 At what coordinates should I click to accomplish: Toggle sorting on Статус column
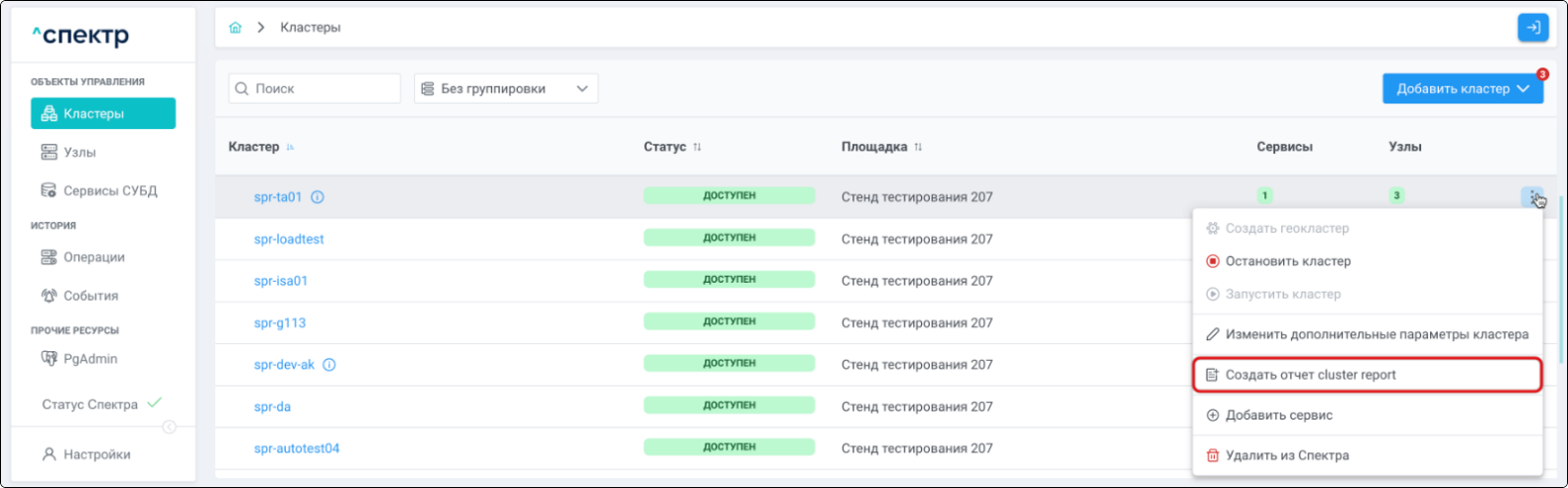(x=697, y=147)
